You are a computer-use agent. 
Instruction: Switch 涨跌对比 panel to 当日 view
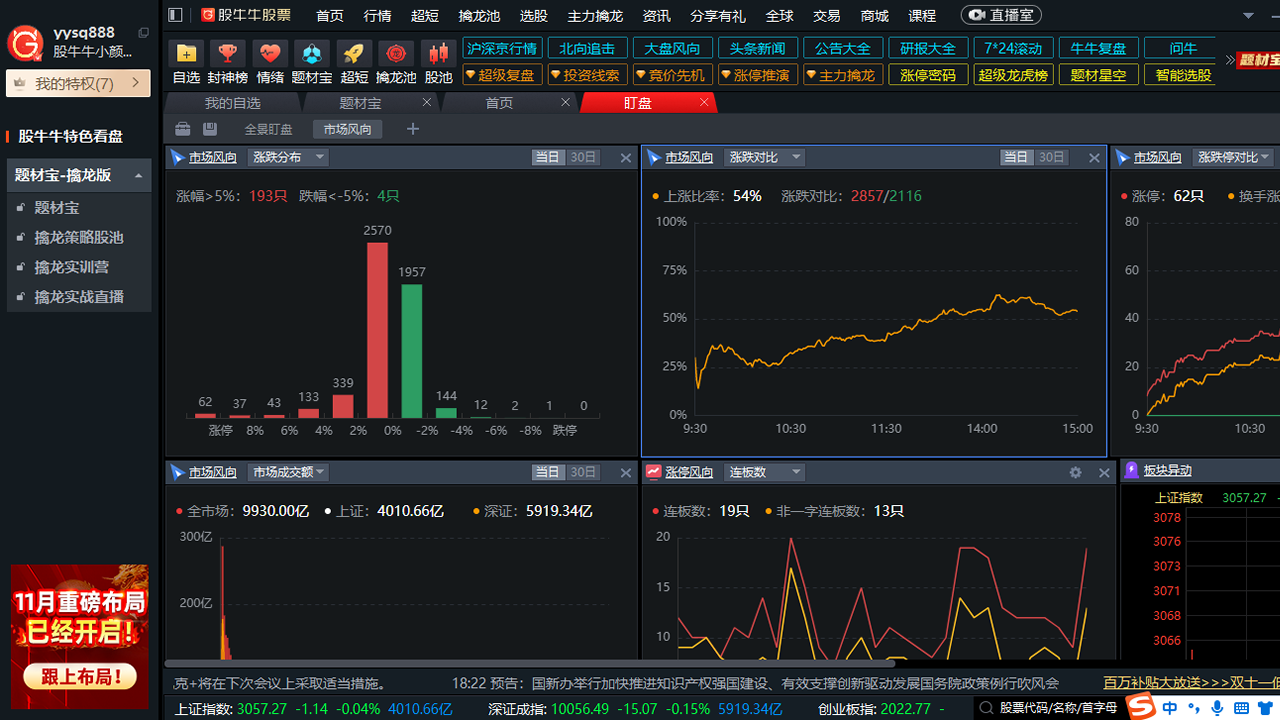click(x=1014, y=157)
